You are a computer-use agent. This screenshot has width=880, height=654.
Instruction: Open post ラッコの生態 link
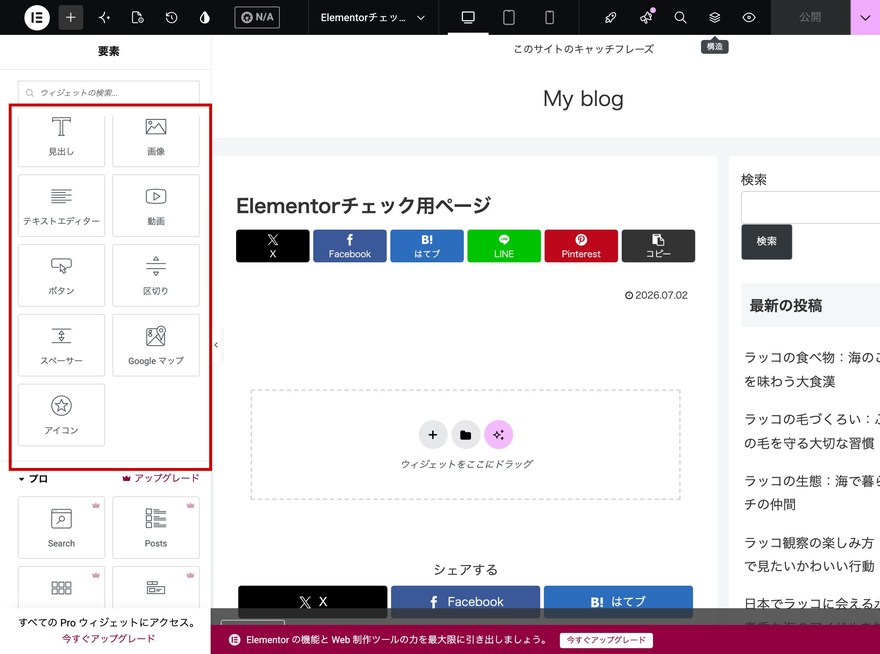point(812,492)
